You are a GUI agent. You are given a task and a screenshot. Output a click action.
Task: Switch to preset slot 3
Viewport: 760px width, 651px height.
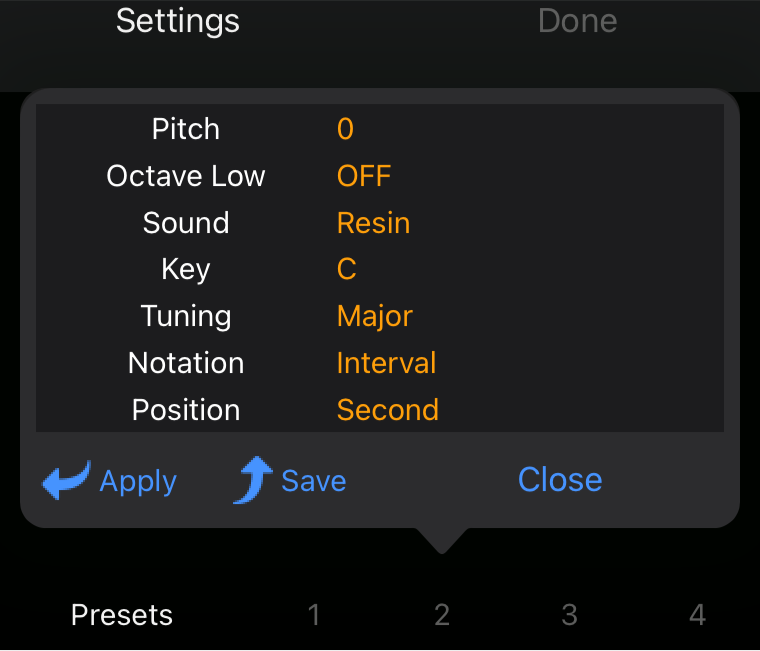(569, 615)
